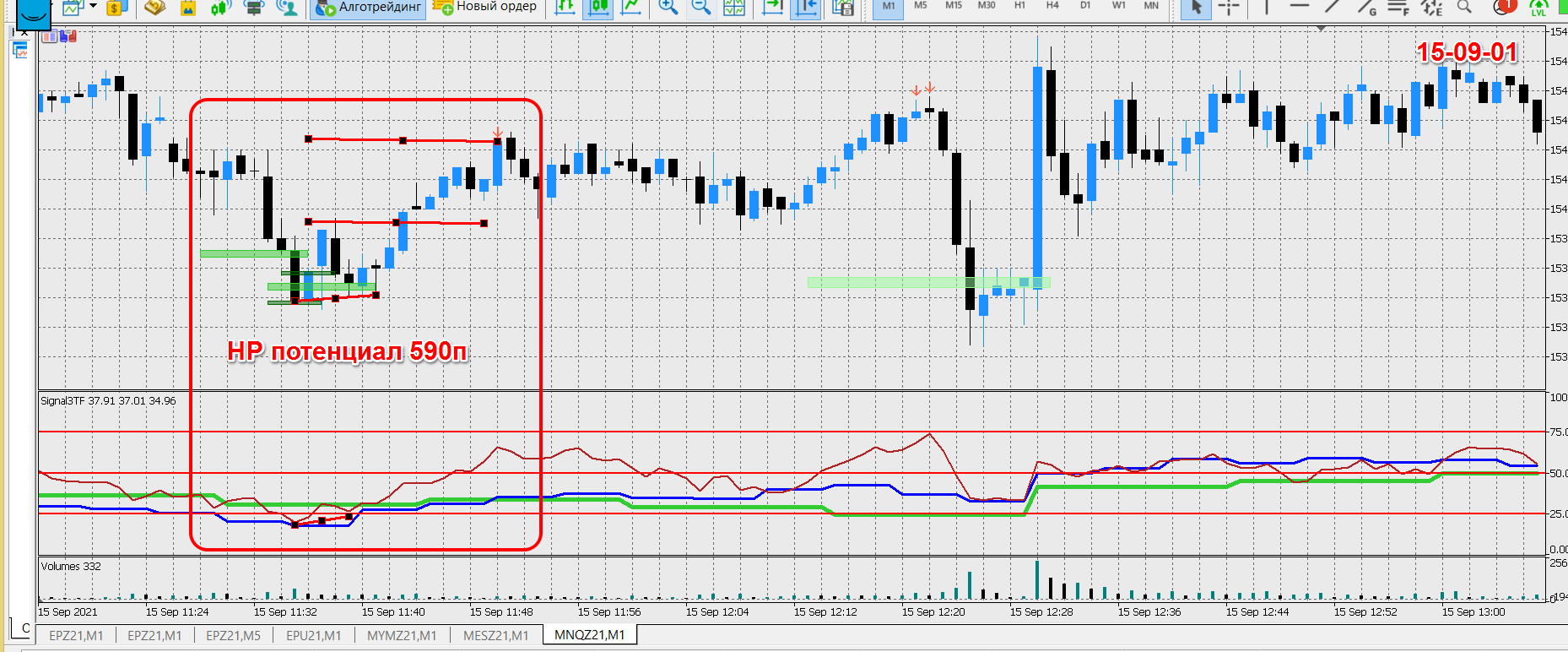Open account icon with red notification badge
Image resolution: width=1568 pixels, height=652 pixels.
pos(1505,7)
